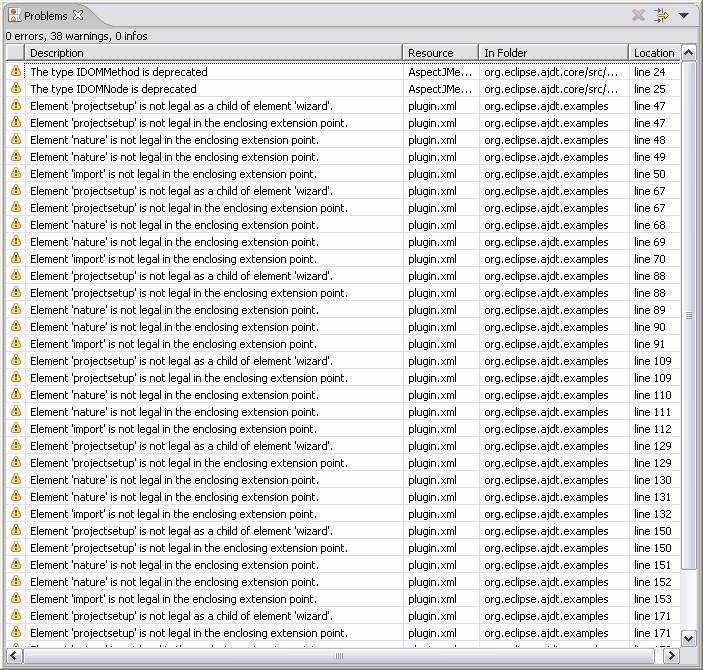The image size is (703, 670).
Task: Click the In Folder column header
Action: click(x=553, y=53)
